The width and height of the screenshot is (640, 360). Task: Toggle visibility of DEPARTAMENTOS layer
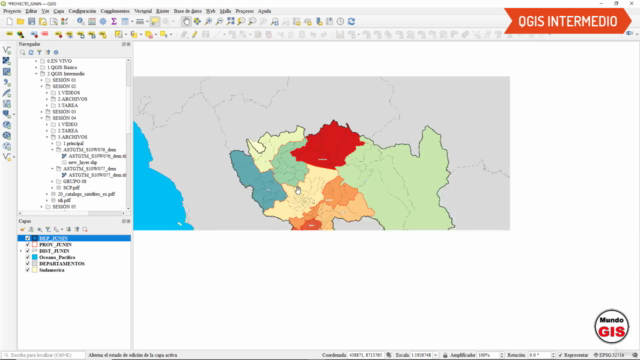click(28, 264)
